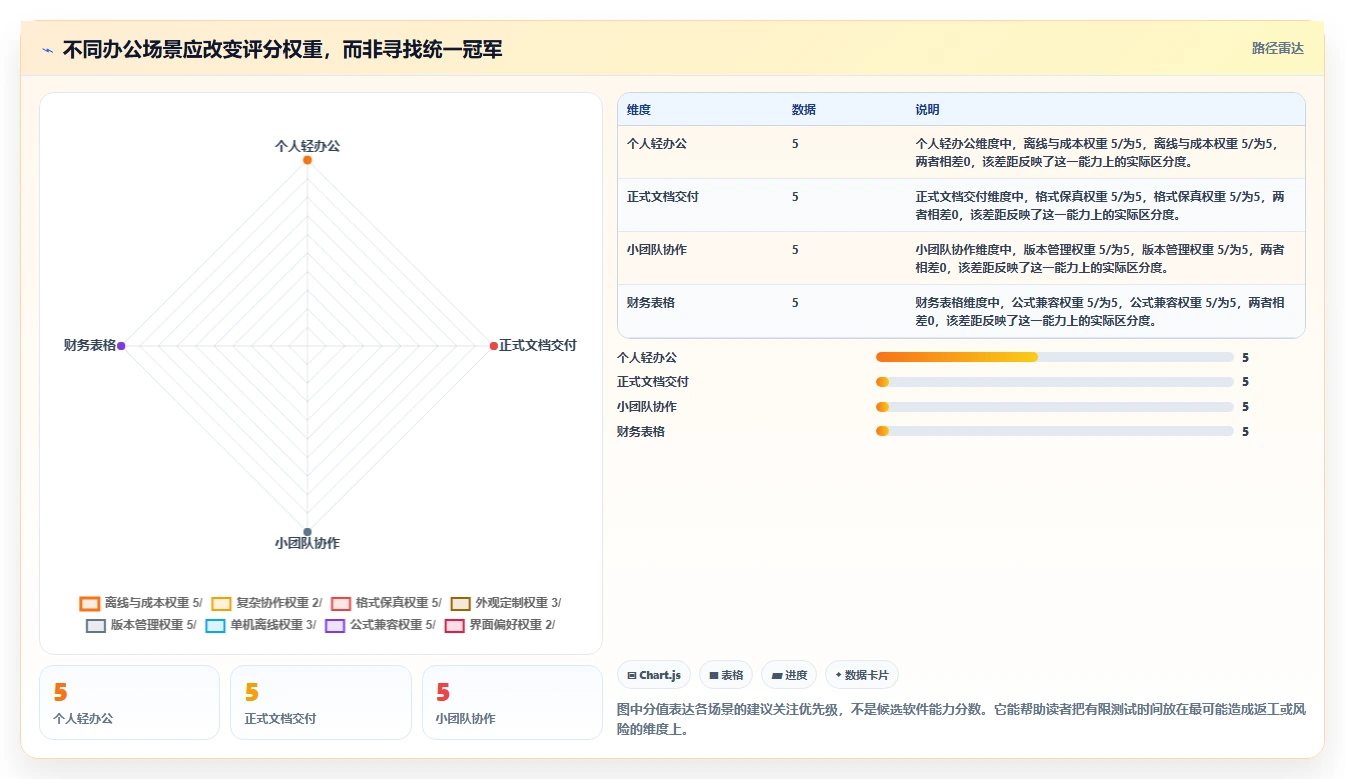Open the 个人轻办公 data card
Screen dimensions: 1345x779
[x=129, y=703]
